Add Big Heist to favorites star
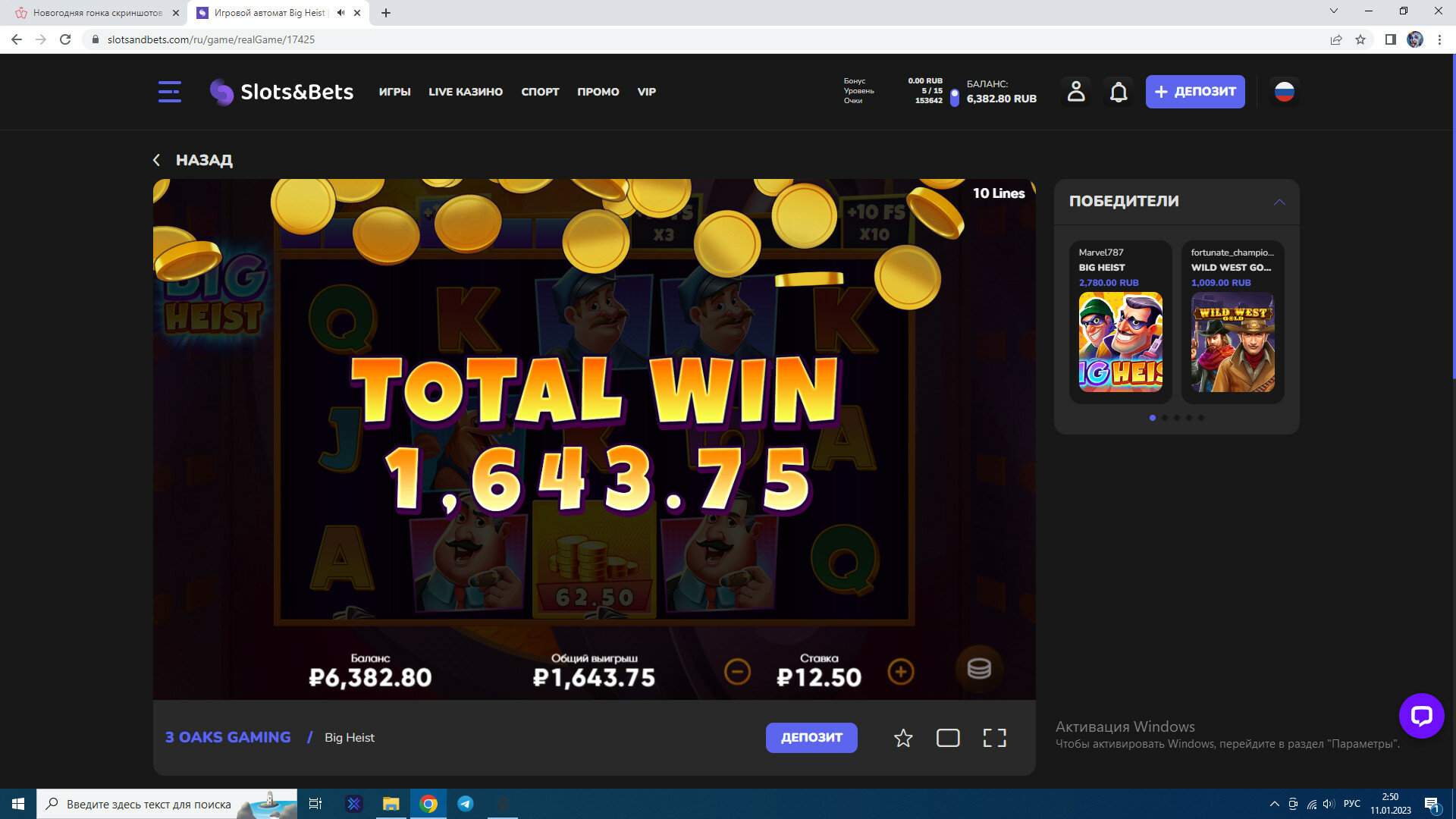The height and width of the screenshot is (819, 1456). coord(902,738)
